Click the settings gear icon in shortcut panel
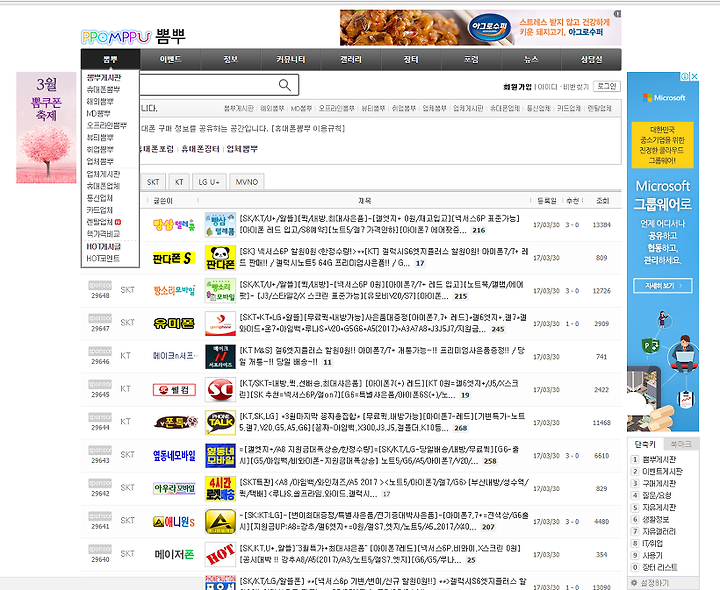Viewport: 720px width, 590px height. (634, 583)
